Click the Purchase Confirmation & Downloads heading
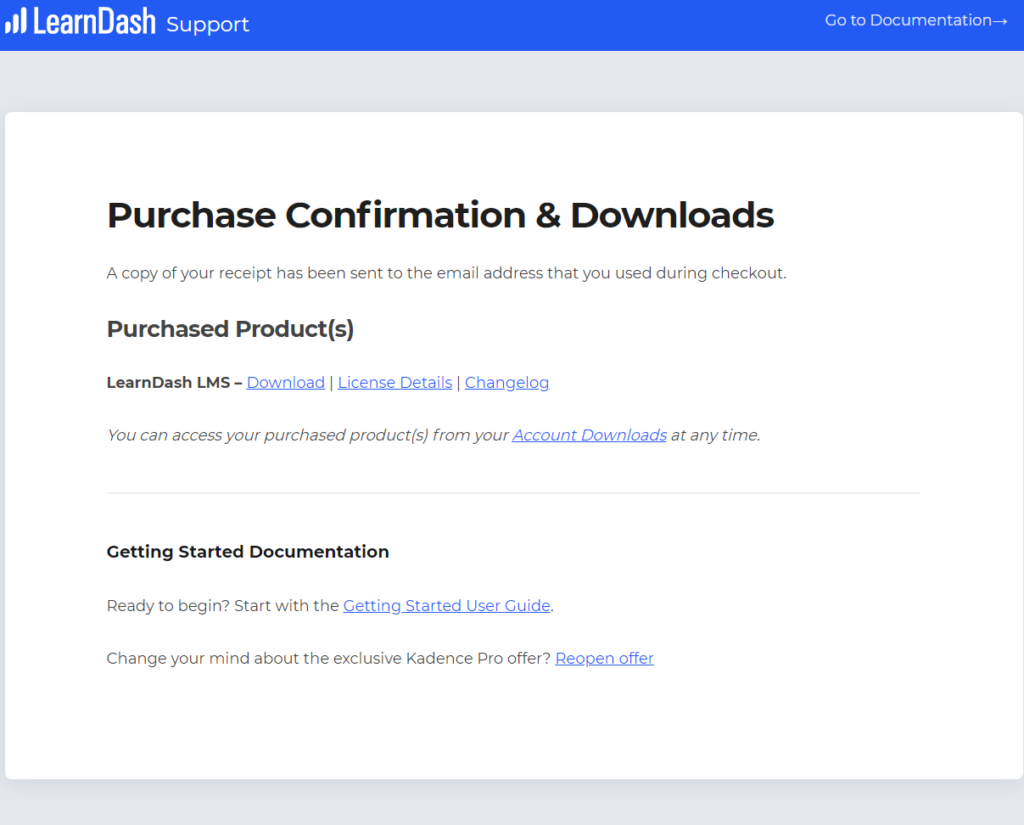 pyautogui.click(x=440, y=215)
